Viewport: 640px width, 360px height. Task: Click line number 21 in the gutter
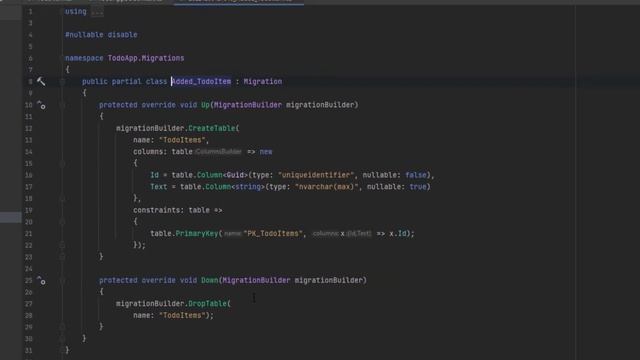click(x=29, y=233)
